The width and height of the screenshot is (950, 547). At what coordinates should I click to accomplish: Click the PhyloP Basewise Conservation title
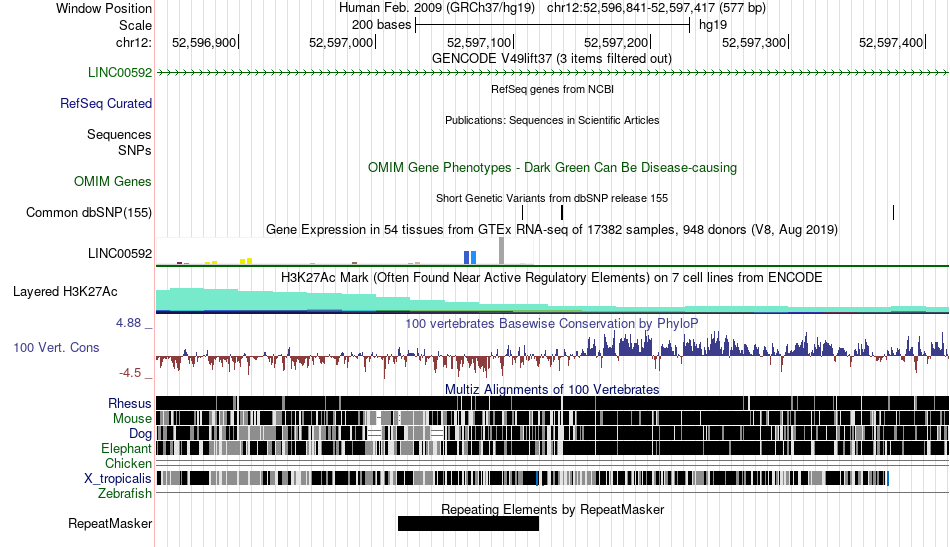click(552, 323)
